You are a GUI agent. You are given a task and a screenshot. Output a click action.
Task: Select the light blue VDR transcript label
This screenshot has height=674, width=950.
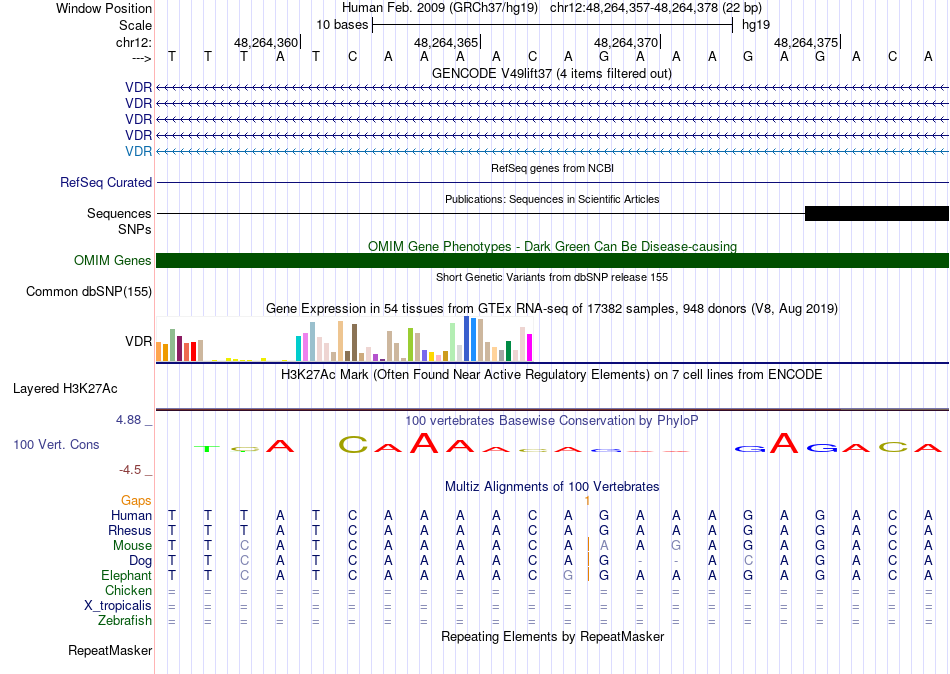[138, 151]
